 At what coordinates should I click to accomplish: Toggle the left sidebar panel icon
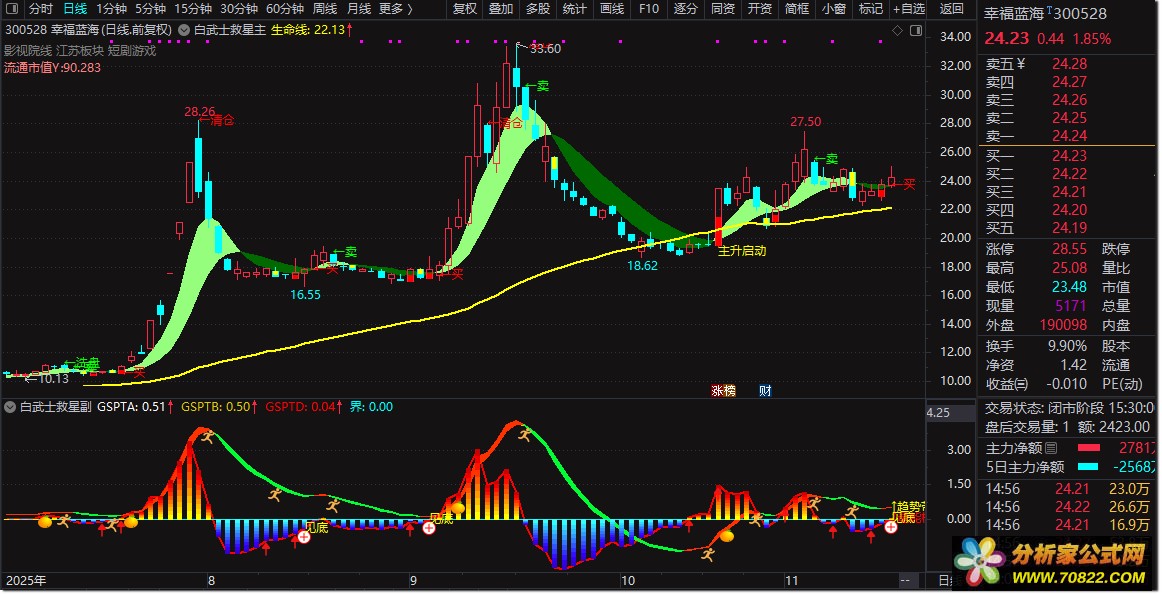[x=11, y=8]
